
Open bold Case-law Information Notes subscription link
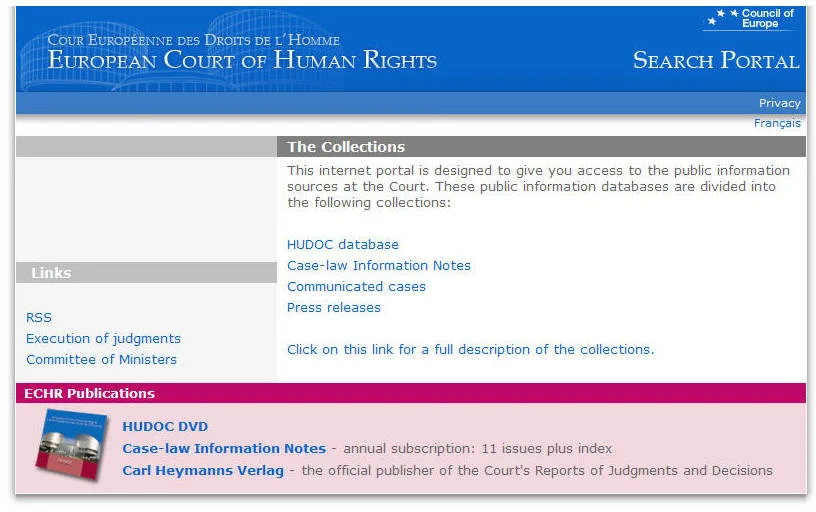tap(224, 449)
